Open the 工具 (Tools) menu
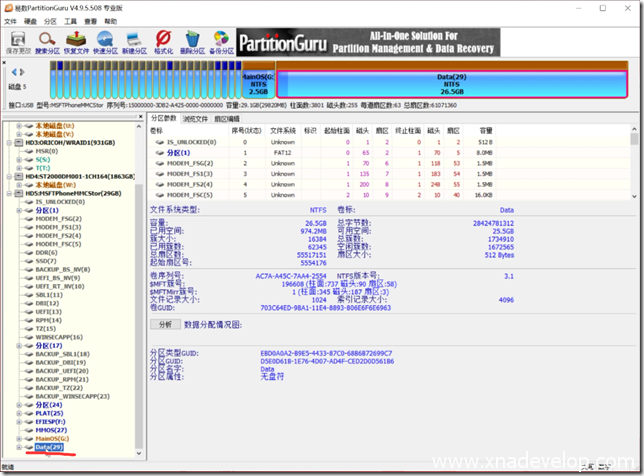This screenshot has height=476, width=644. 70,20
